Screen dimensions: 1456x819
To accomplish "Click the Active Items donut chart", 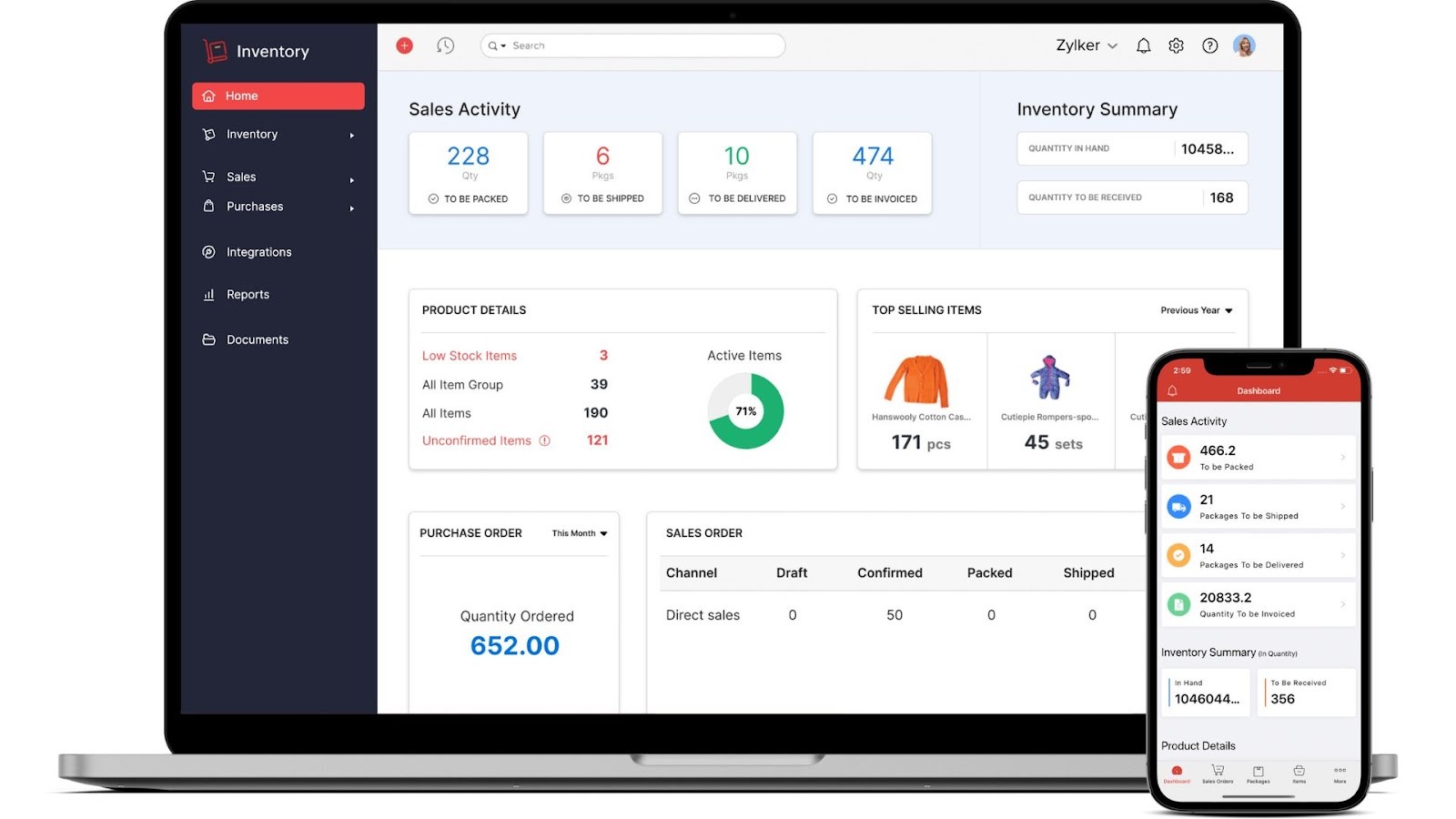I will [744, 411].
